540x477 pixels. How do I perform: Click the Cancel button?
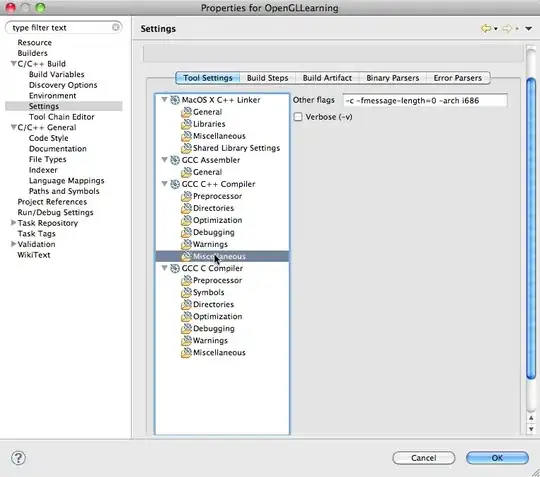coord(424,458)
